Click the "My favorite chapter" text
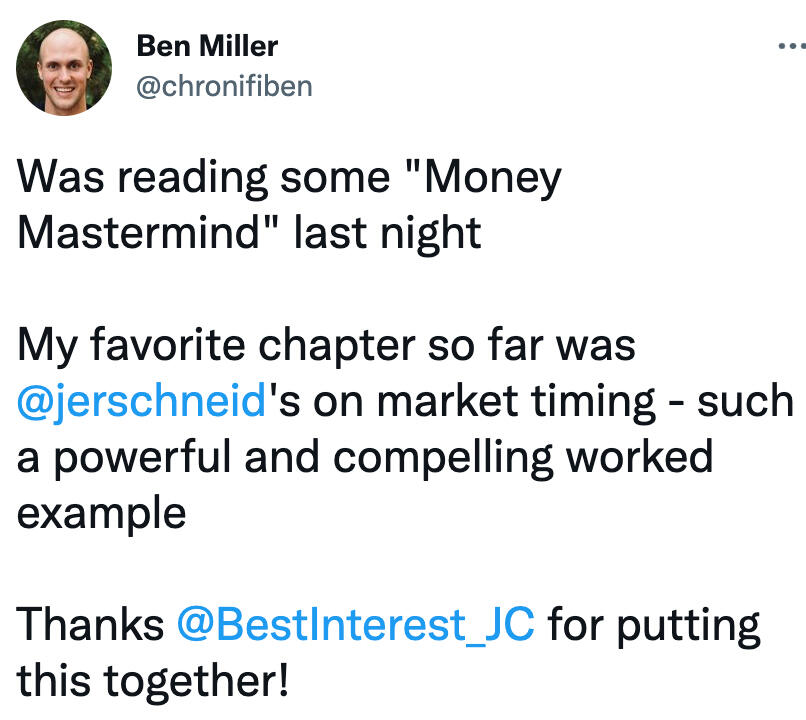This screenshot has width=806, height=720. (x=216, y=346)
